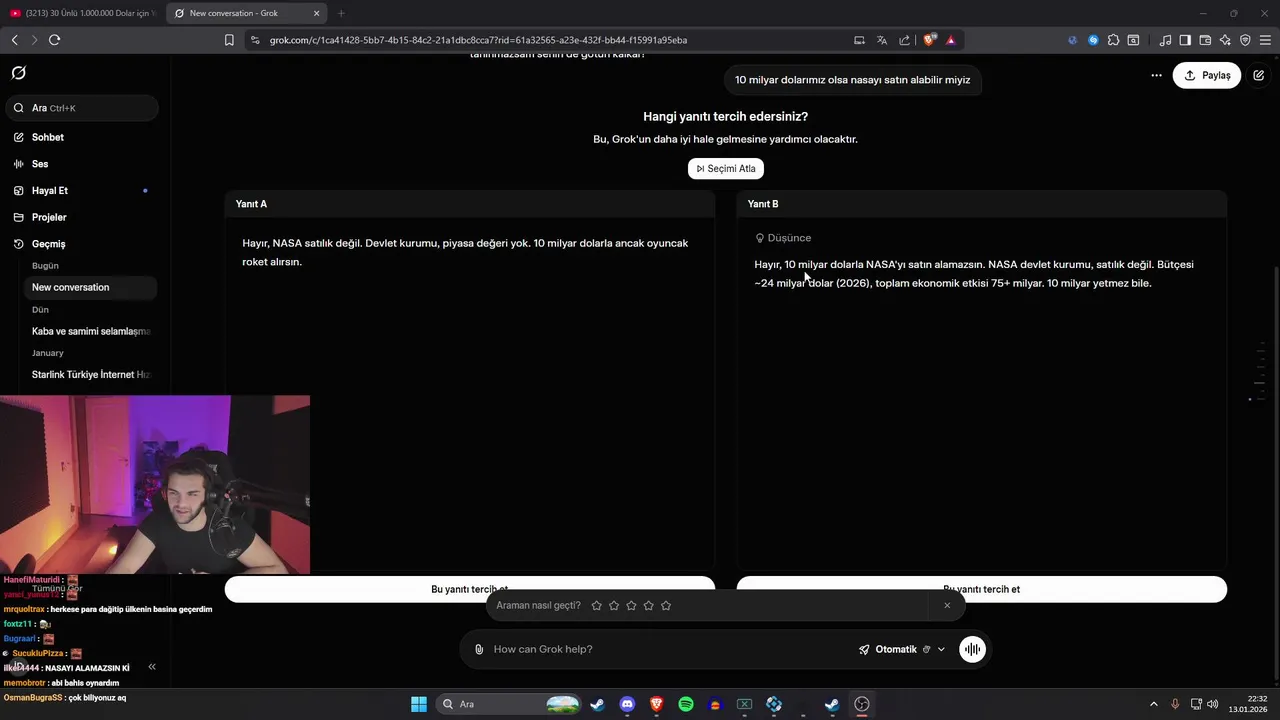Choose 'Bu yanıtı tercih et' for Yanıt A
The width and height of the screenshot is (1280, 720).
point(470,589)
